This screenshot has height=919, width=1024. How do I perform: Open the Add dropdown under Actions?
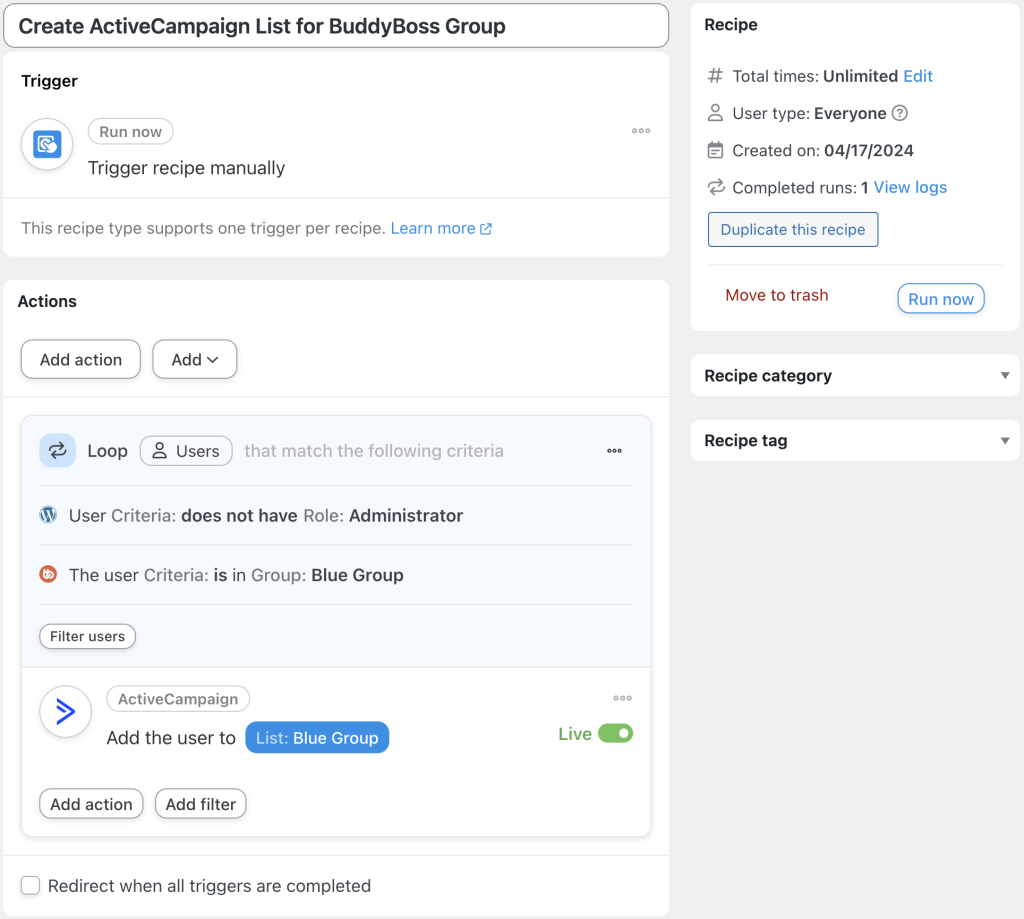click(x=194, y=359)
